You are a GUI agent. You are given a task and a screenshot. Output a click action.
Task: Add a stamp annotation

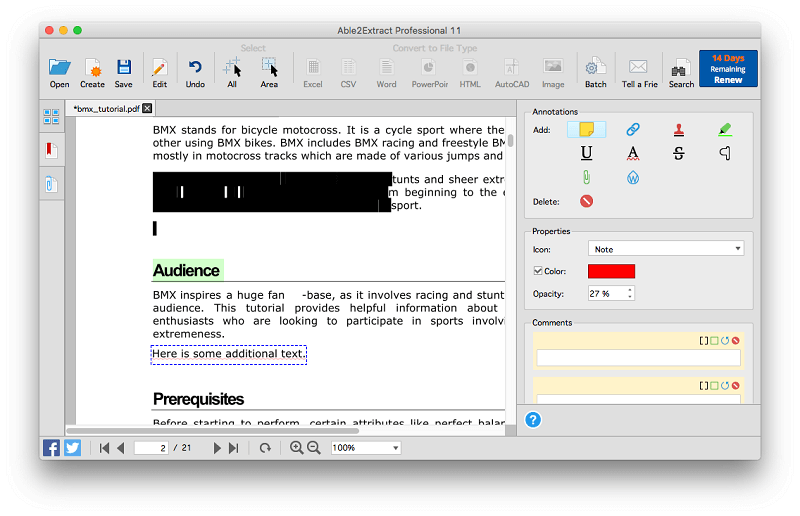(679, 130)
